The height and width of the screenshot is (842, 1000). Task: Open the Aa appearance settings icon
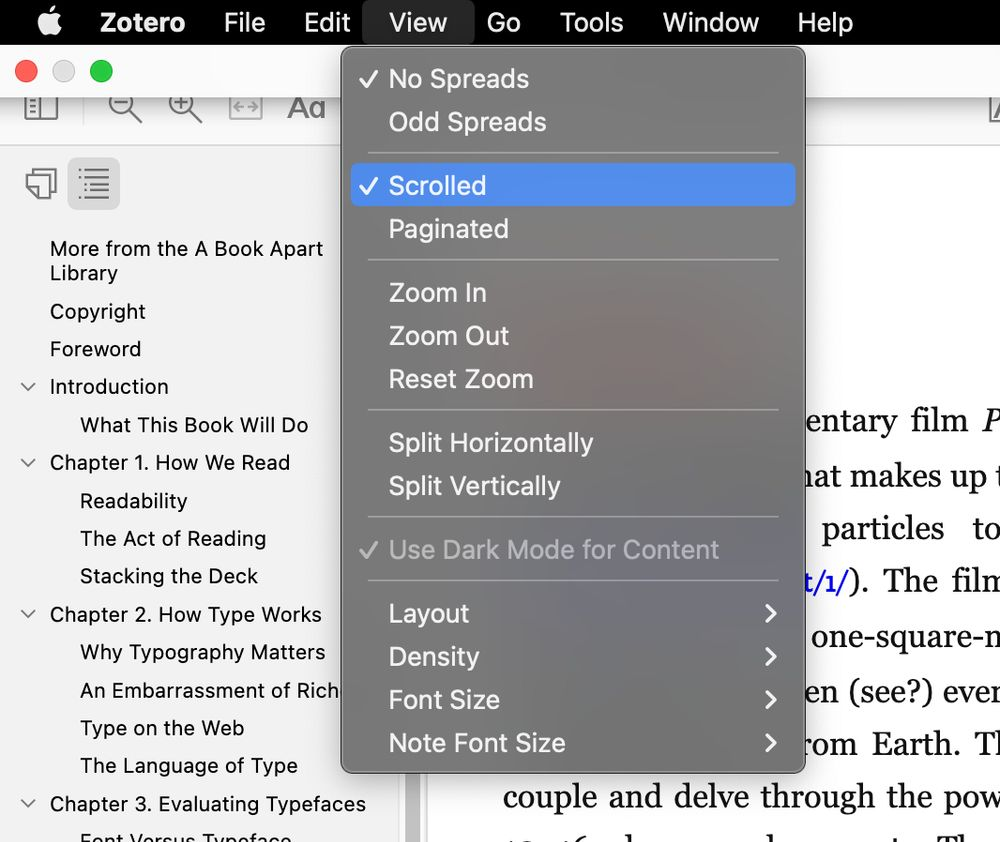click(306, 108)
